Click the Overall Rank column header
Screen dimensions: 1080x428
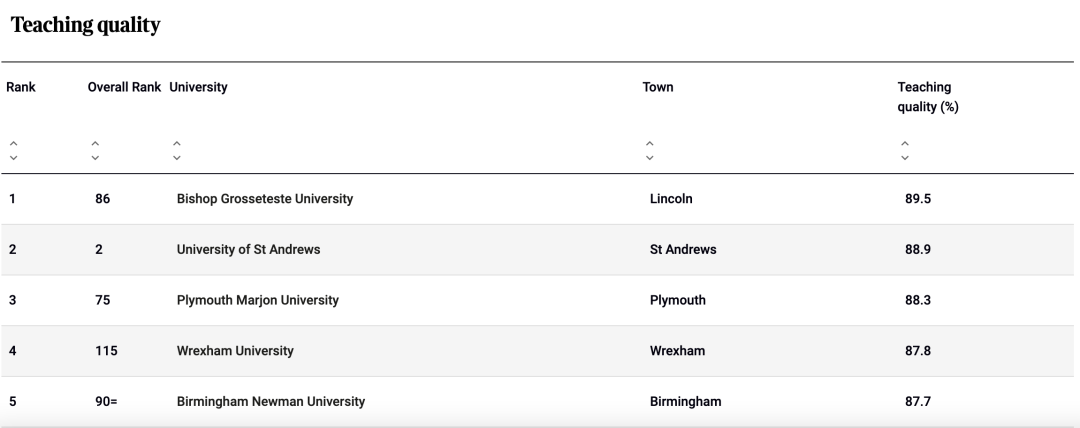pos(124,87)
